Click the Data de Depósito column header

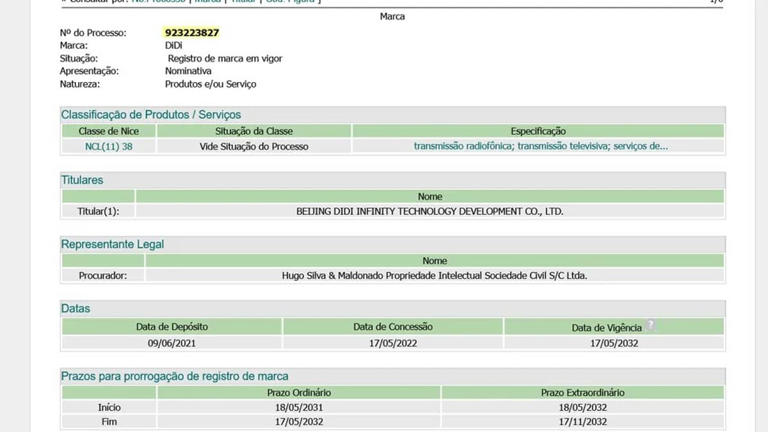tap(172, 327)
